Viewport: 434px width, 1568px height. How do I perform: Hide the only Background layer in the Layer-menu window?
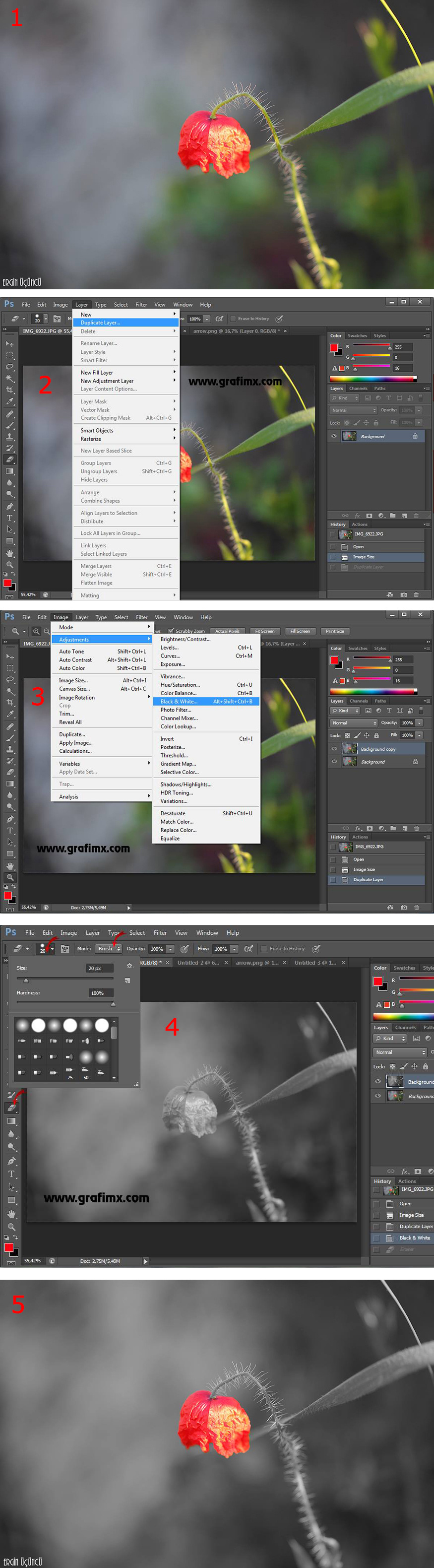[334, 436]
